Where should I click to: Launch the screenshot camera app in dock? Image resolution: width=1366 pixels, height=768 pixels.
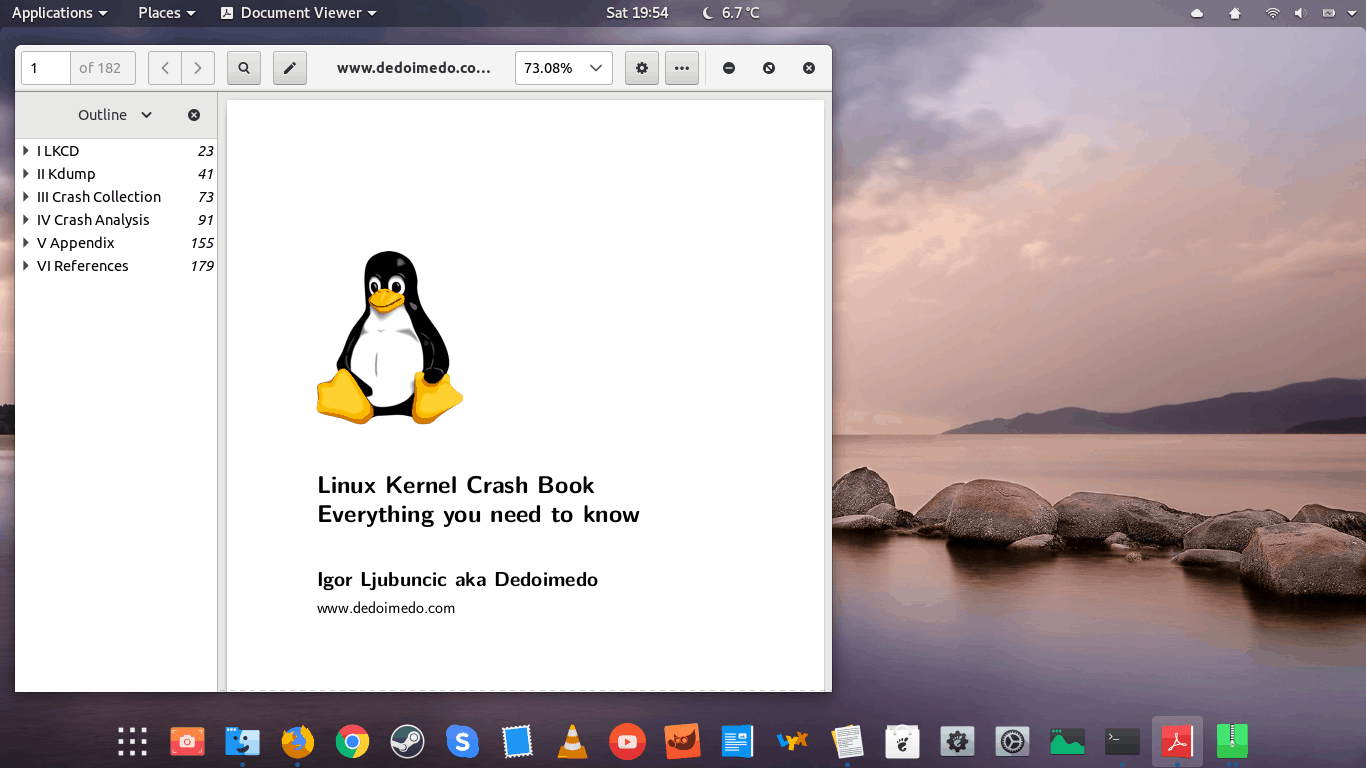[187, 741]
